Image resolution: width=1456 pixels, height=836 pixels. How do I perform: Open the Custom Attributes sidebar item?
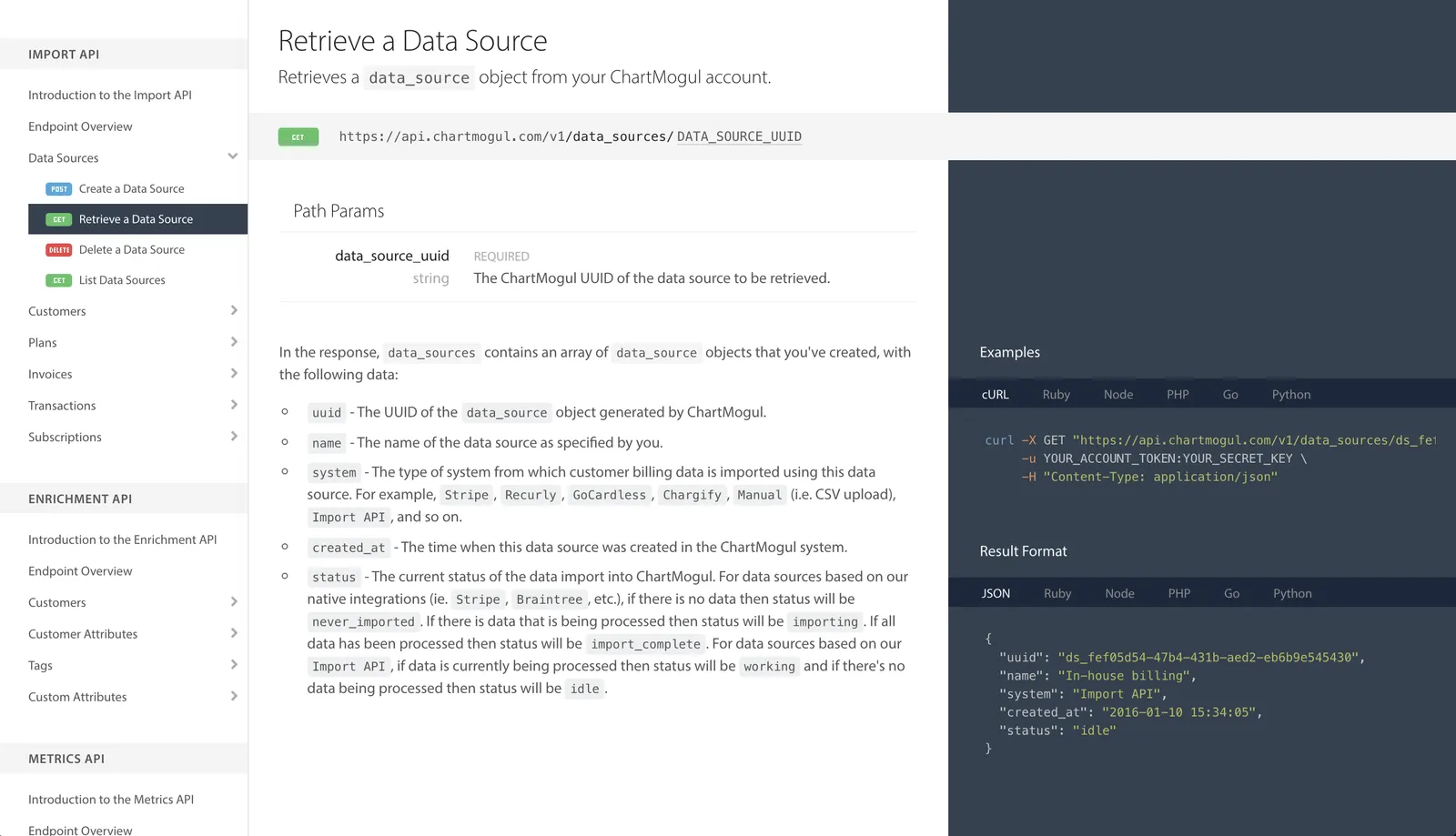[77, 698]
